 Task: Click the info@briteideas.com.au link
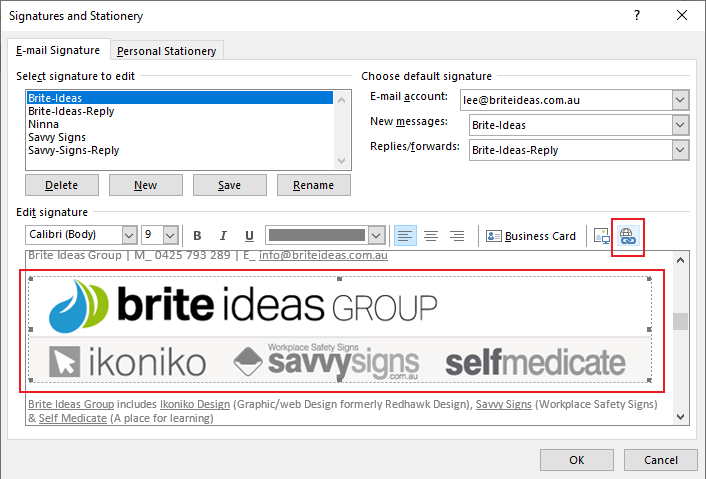(x=323, y=255)
